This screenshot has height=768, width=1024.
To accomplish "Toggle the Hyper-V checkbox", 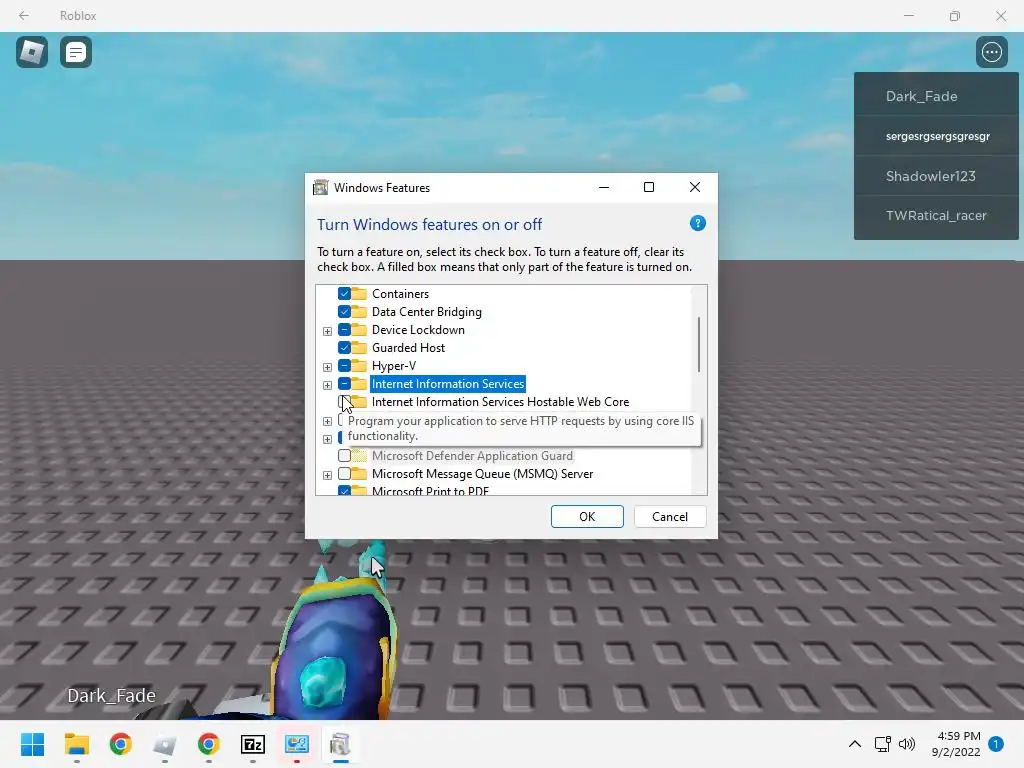I will tap(344, 366).
